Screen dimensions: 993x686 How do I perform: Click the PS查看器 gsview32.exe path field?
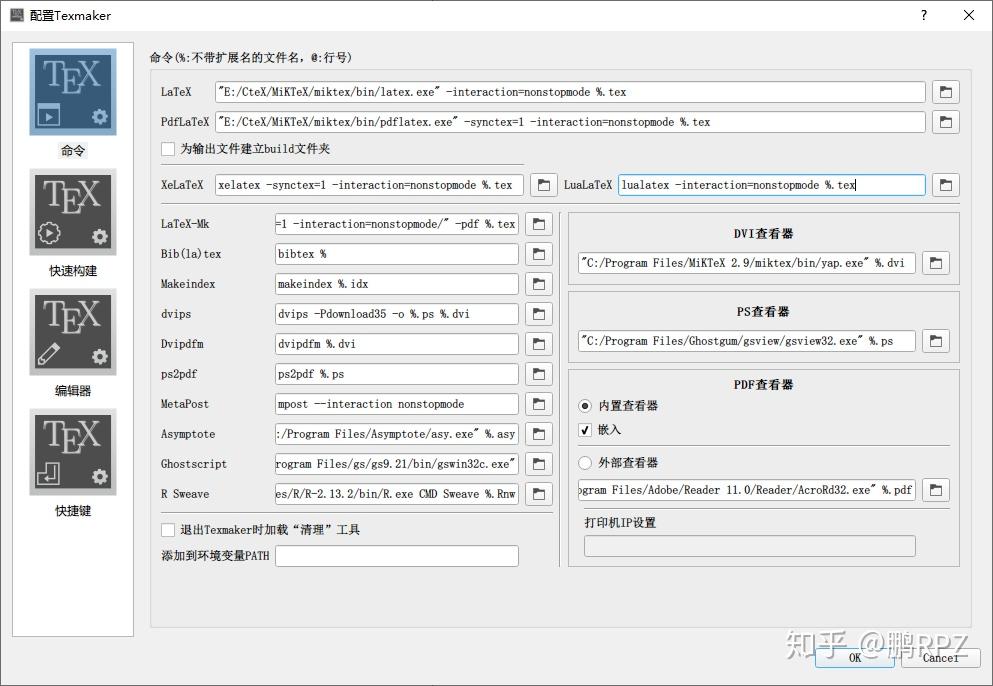747,341
